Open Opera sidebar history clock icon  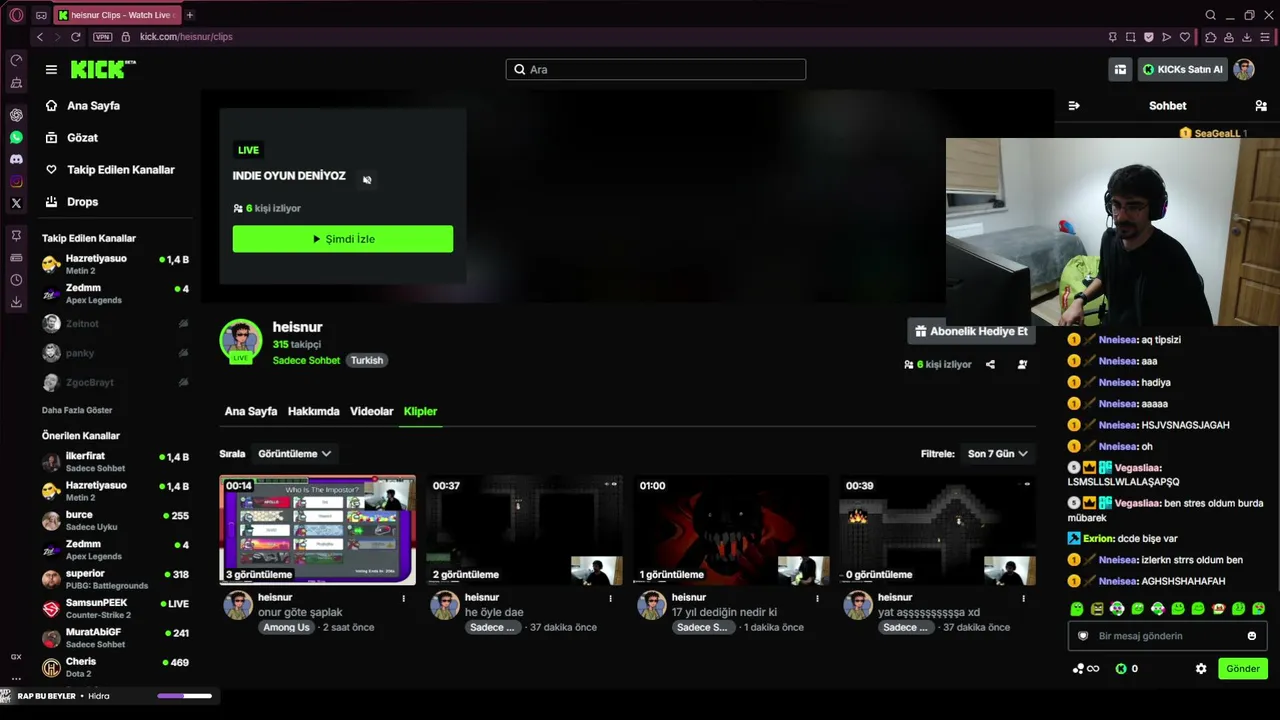(16, 280)
